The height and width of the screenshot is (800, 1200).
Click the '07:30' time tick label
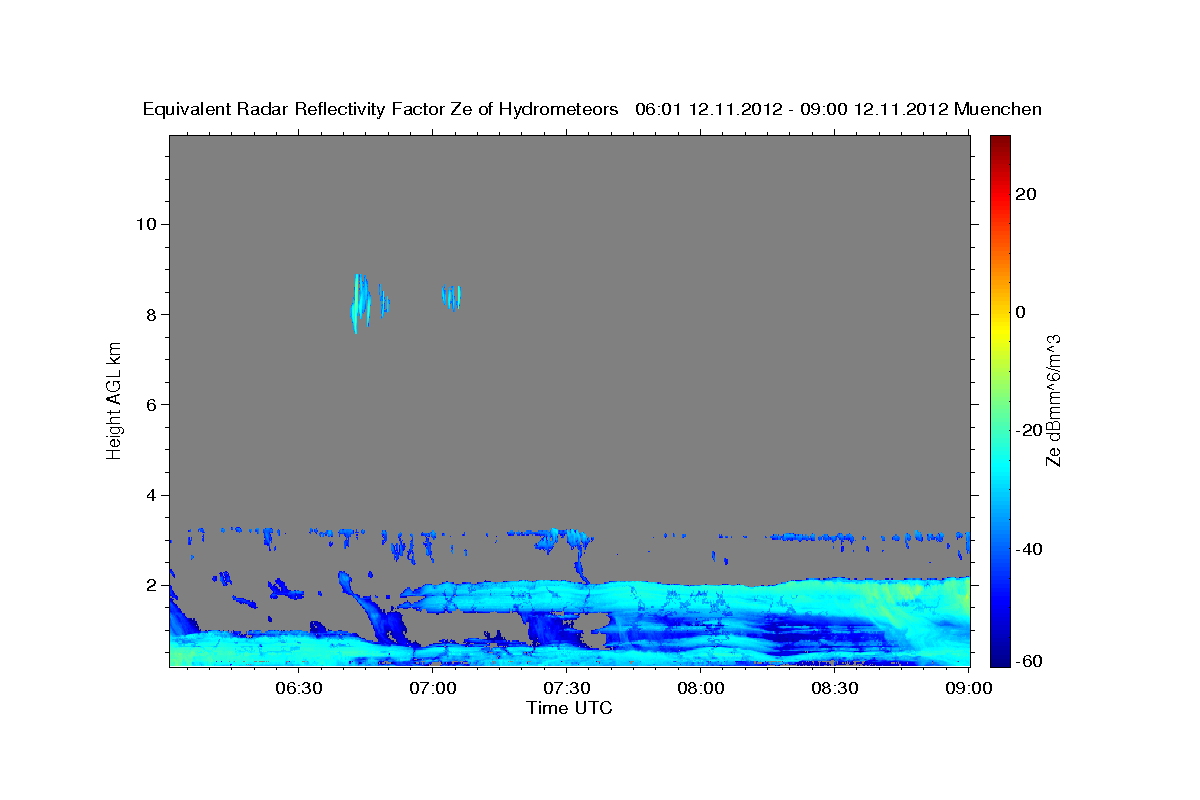566,688
